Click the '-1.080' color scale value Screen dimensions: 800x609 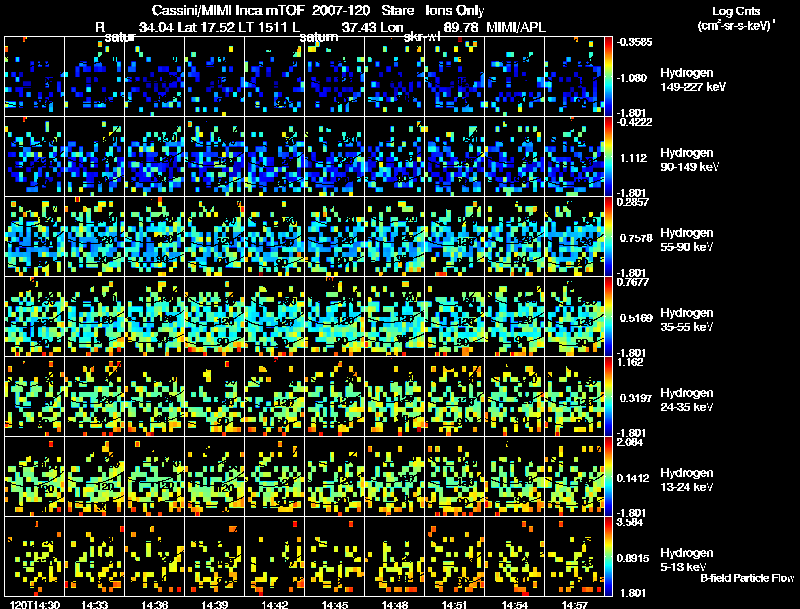(632, 78)
